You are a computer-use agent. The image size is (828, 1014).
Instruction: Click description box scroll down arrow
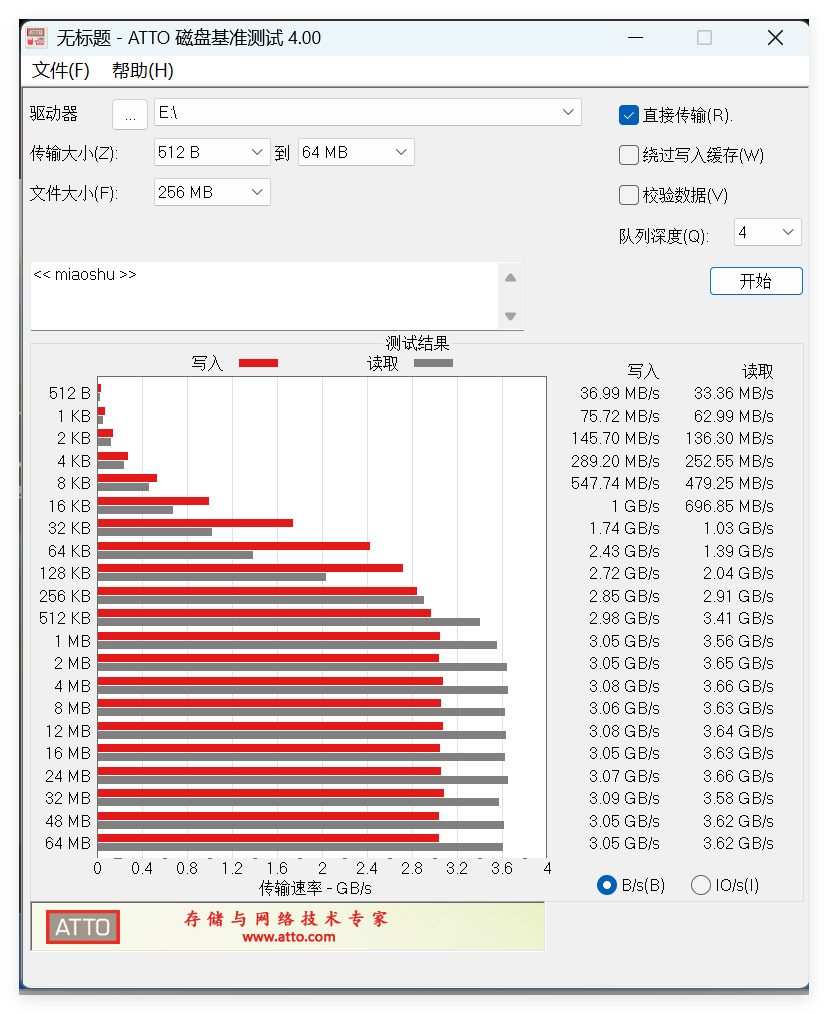510,316
